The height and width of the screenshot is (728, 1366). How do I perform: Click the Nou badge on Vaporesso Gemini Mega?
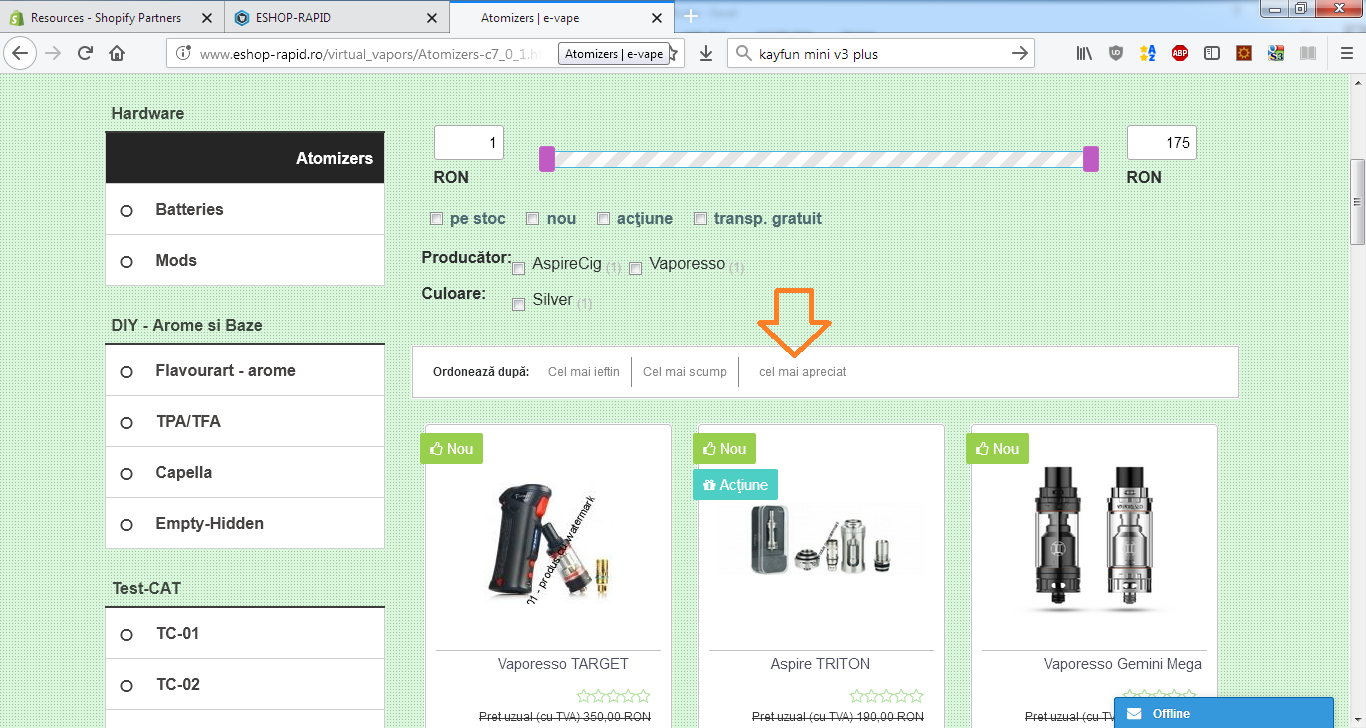[997, 449]
